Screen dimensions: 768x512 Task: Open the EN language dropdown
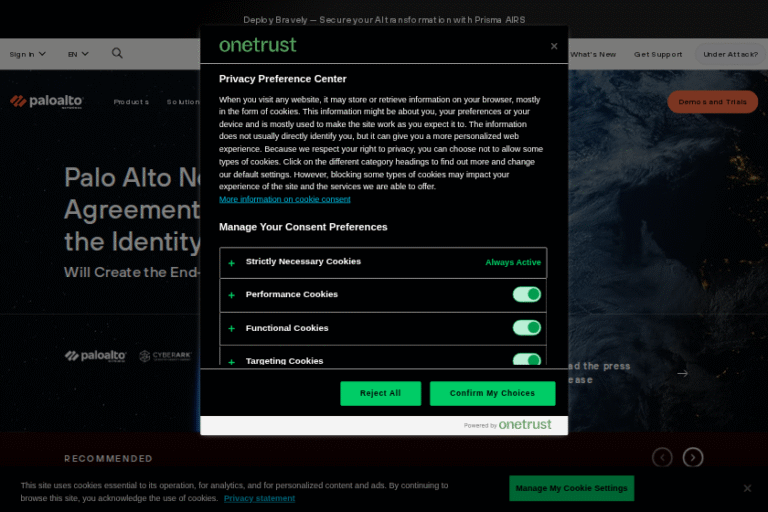tap(78, 54)
